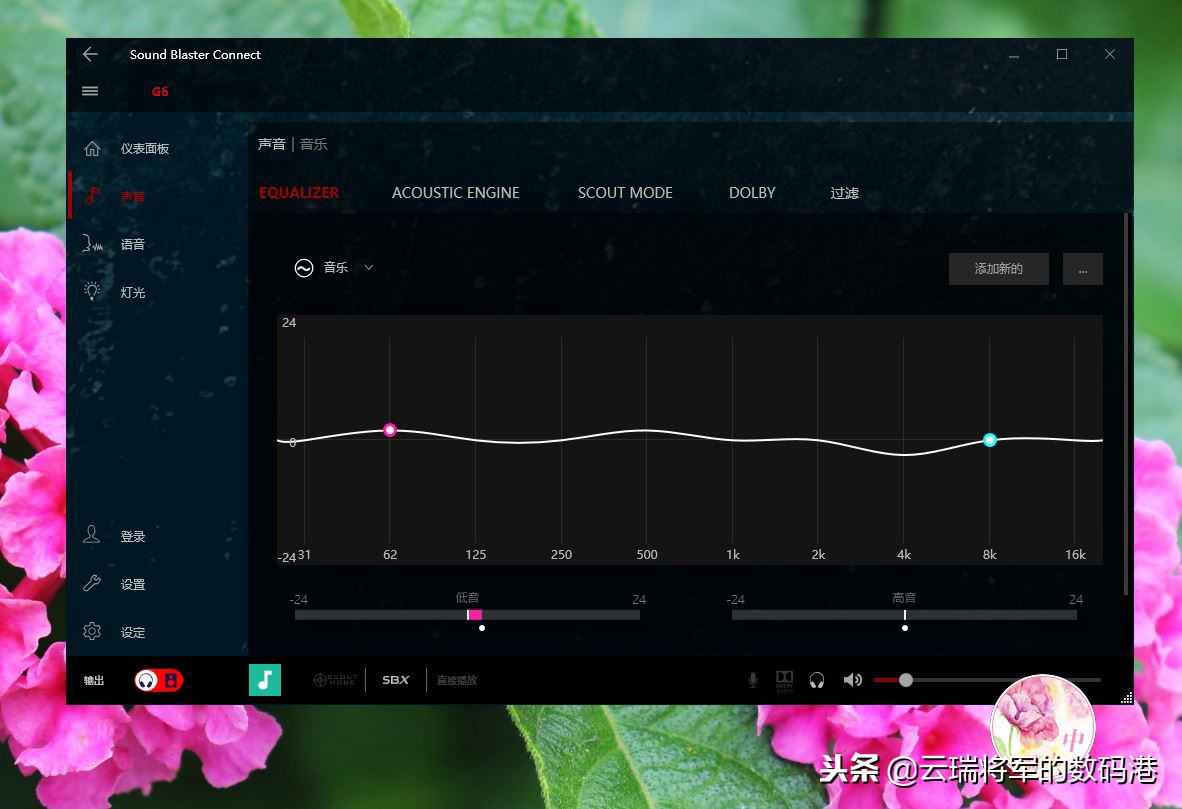
Task: Click the window resize grip corner
Action: [x=1127, y=698]
